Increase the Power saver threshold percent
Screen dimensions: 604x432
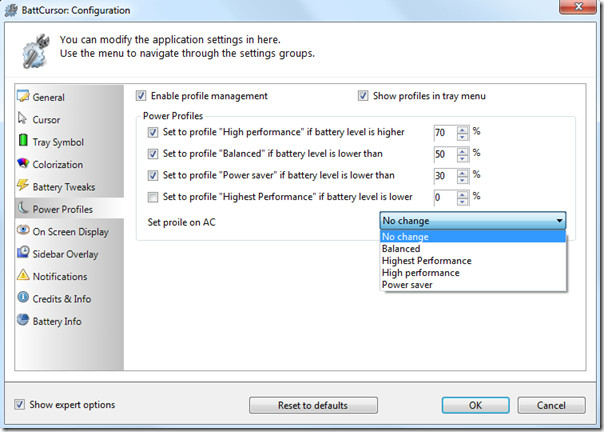[x=462, y=172]
